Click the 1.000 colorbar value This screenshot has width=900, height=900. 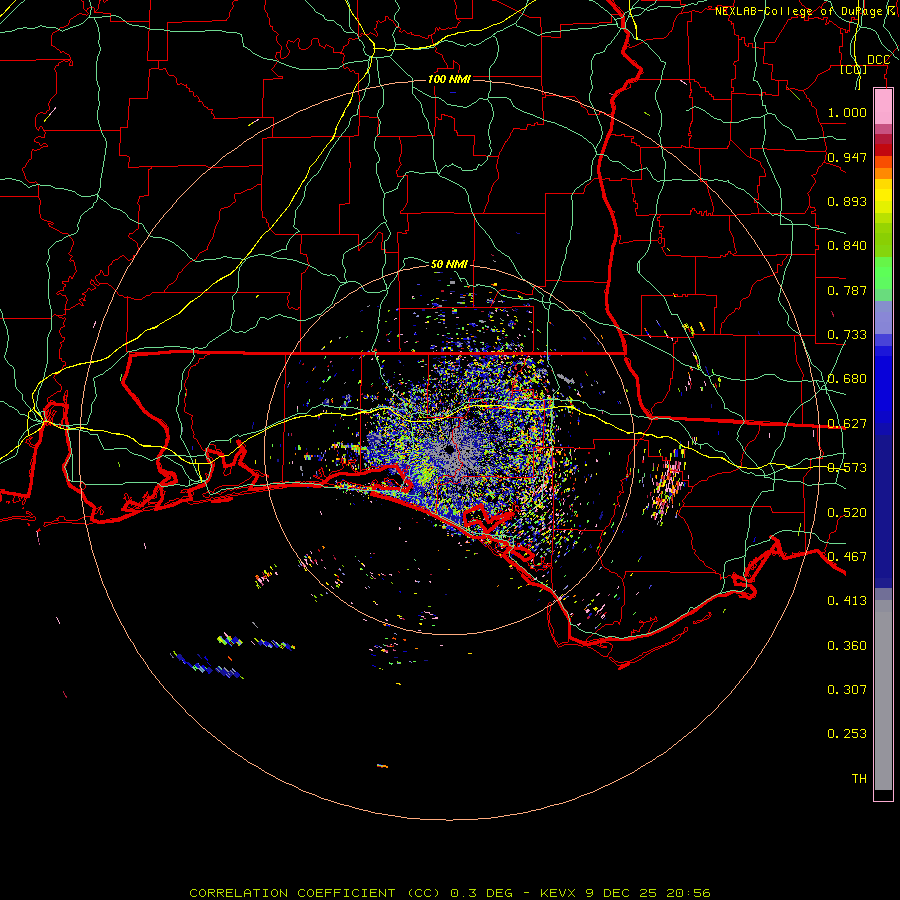pos(847,112)
